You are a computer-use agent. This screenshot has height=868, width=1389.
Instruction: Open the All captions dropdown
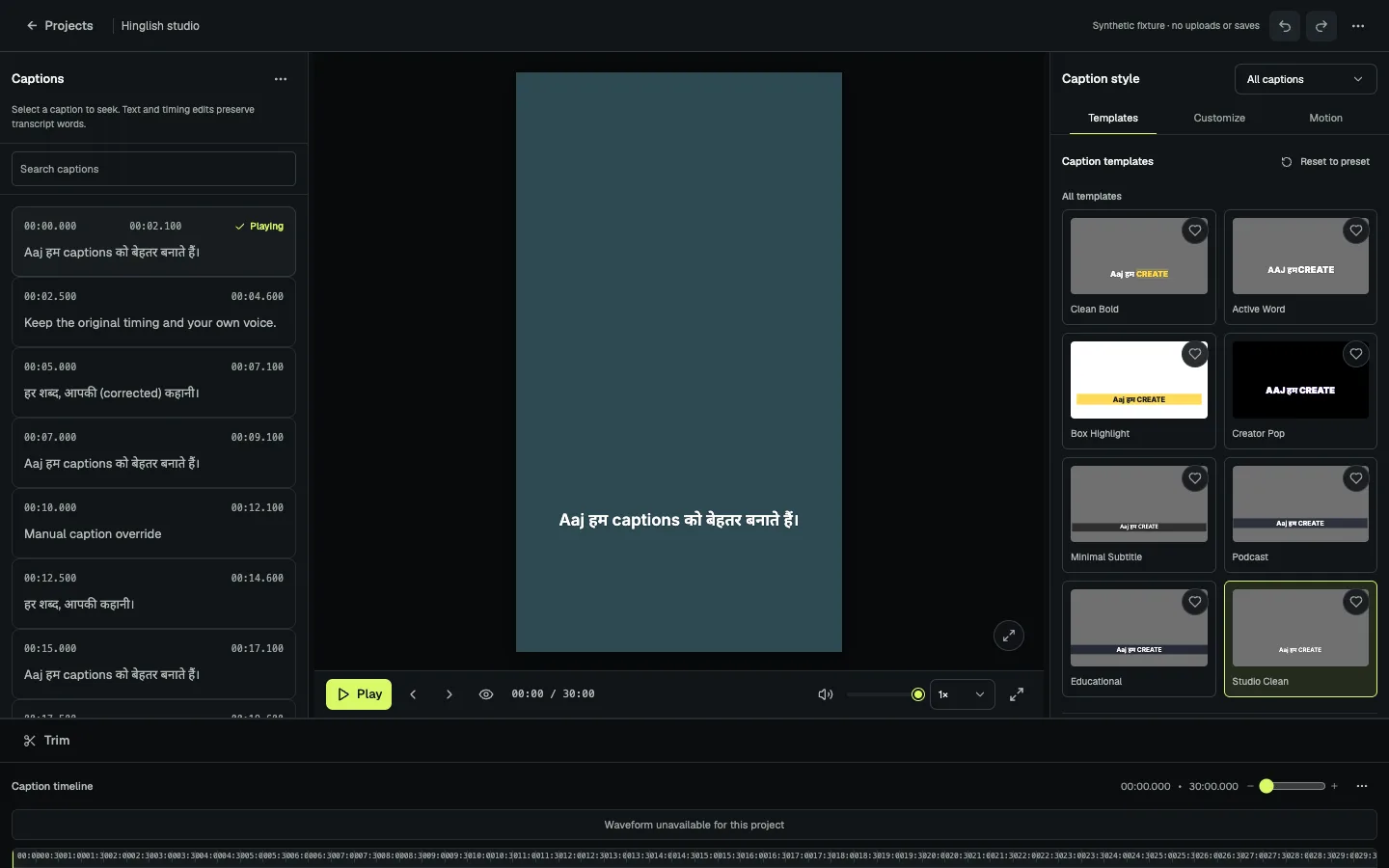tap(1305, 79)
